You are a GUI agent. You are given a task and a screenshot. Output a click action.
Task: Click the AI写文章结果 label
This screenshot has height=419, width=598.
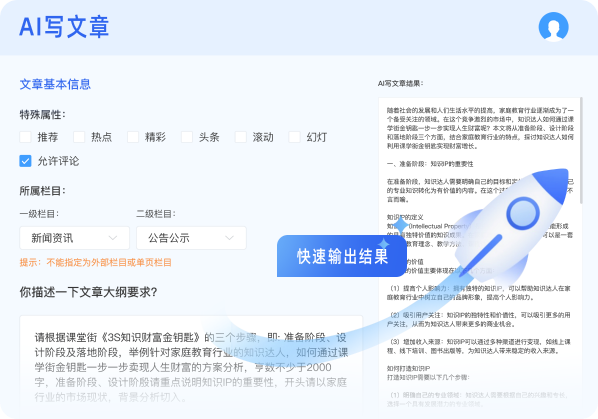400,83
